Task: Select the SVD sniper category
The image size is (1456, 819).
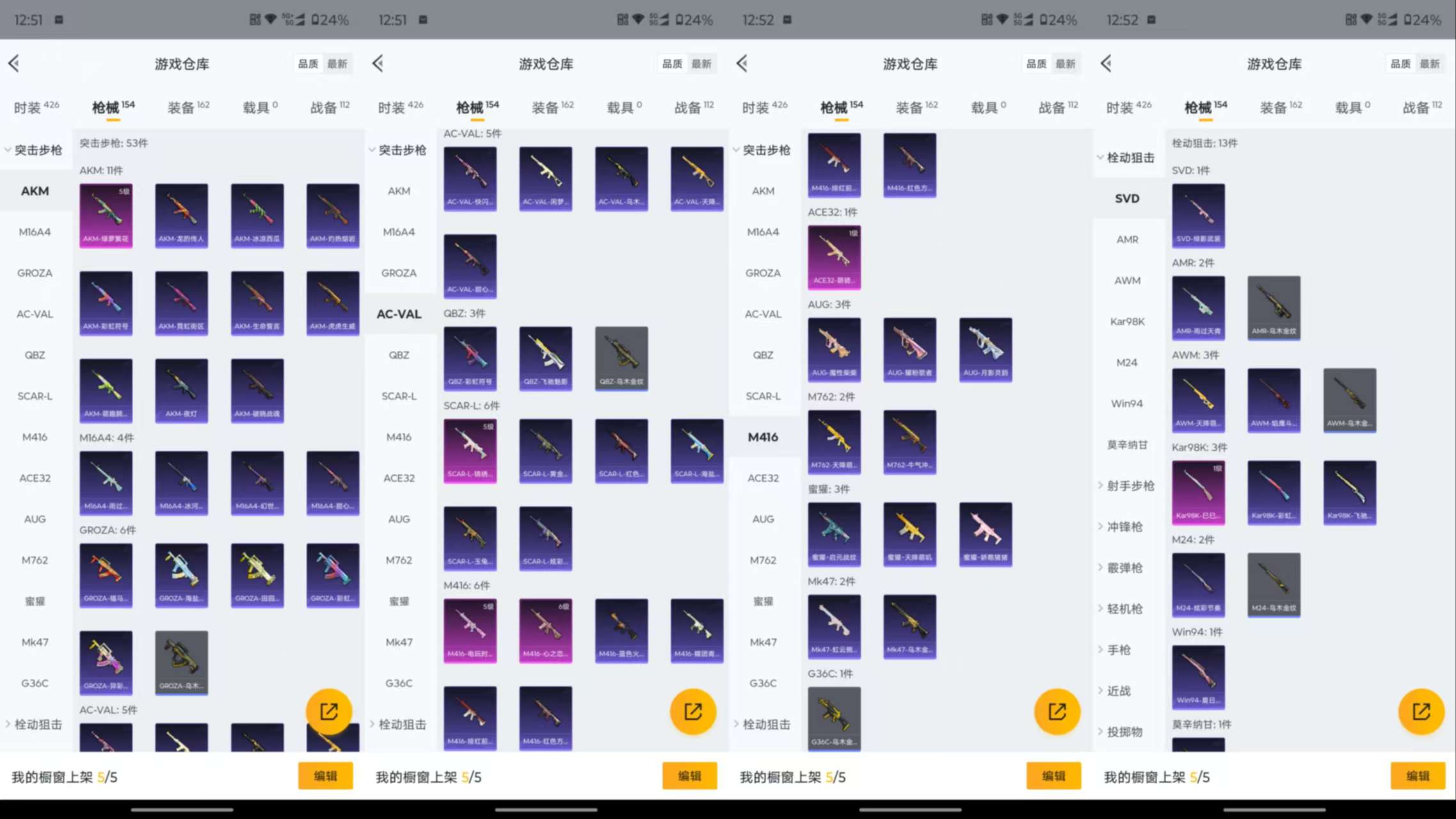Action: [1127, 199]
